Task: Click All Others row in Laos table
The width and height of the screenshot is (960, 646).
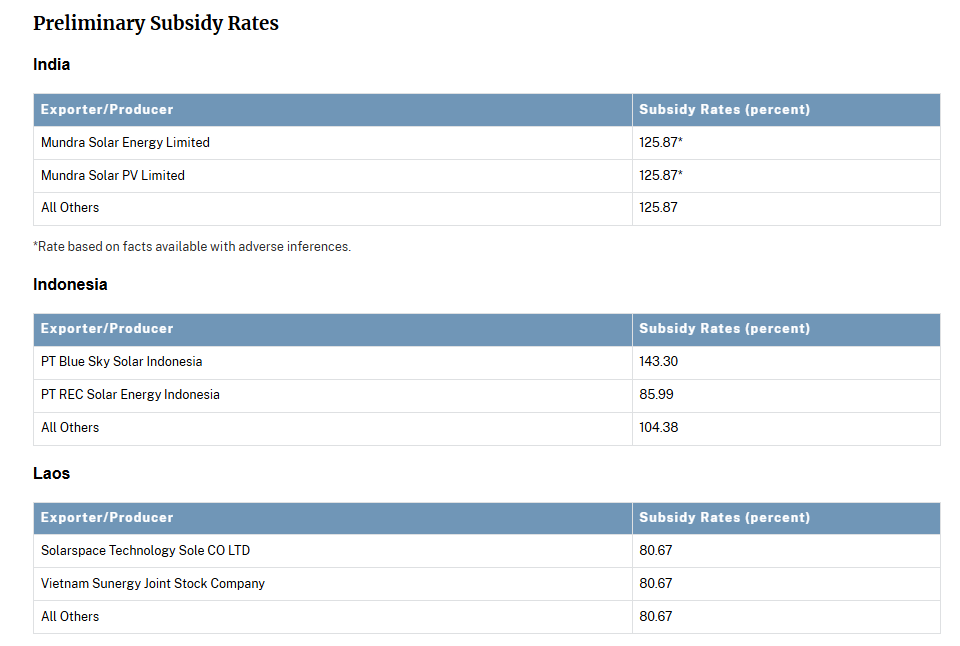Action: (70, 617)
